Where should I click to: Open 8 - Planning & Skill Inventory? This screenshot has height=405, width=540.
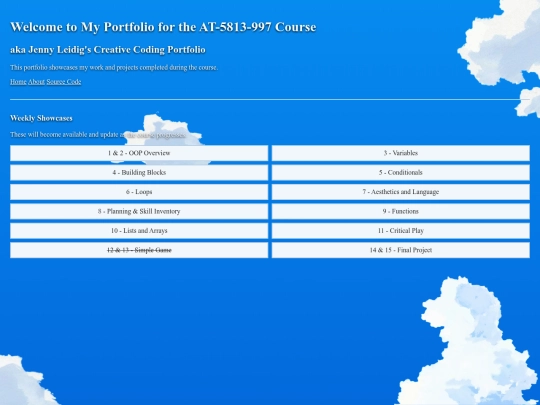click(x=139, y=211)
